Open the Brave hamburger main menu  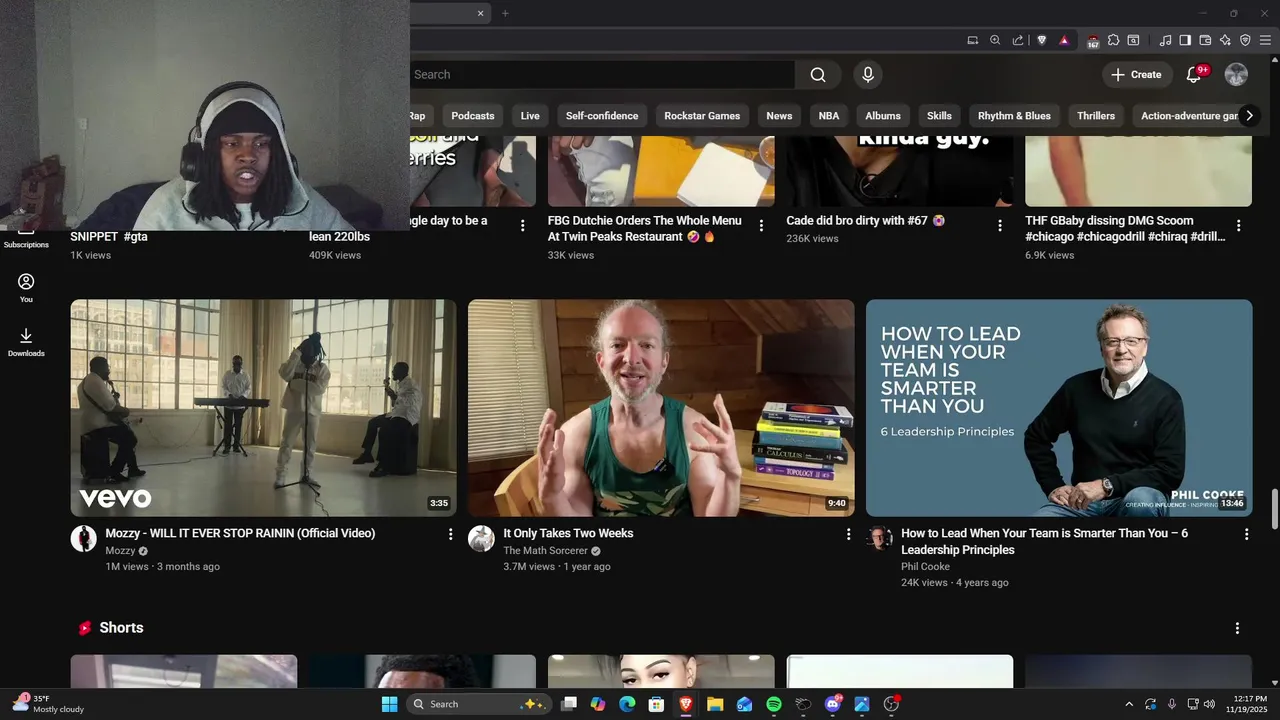click(x=1266, y=40)
